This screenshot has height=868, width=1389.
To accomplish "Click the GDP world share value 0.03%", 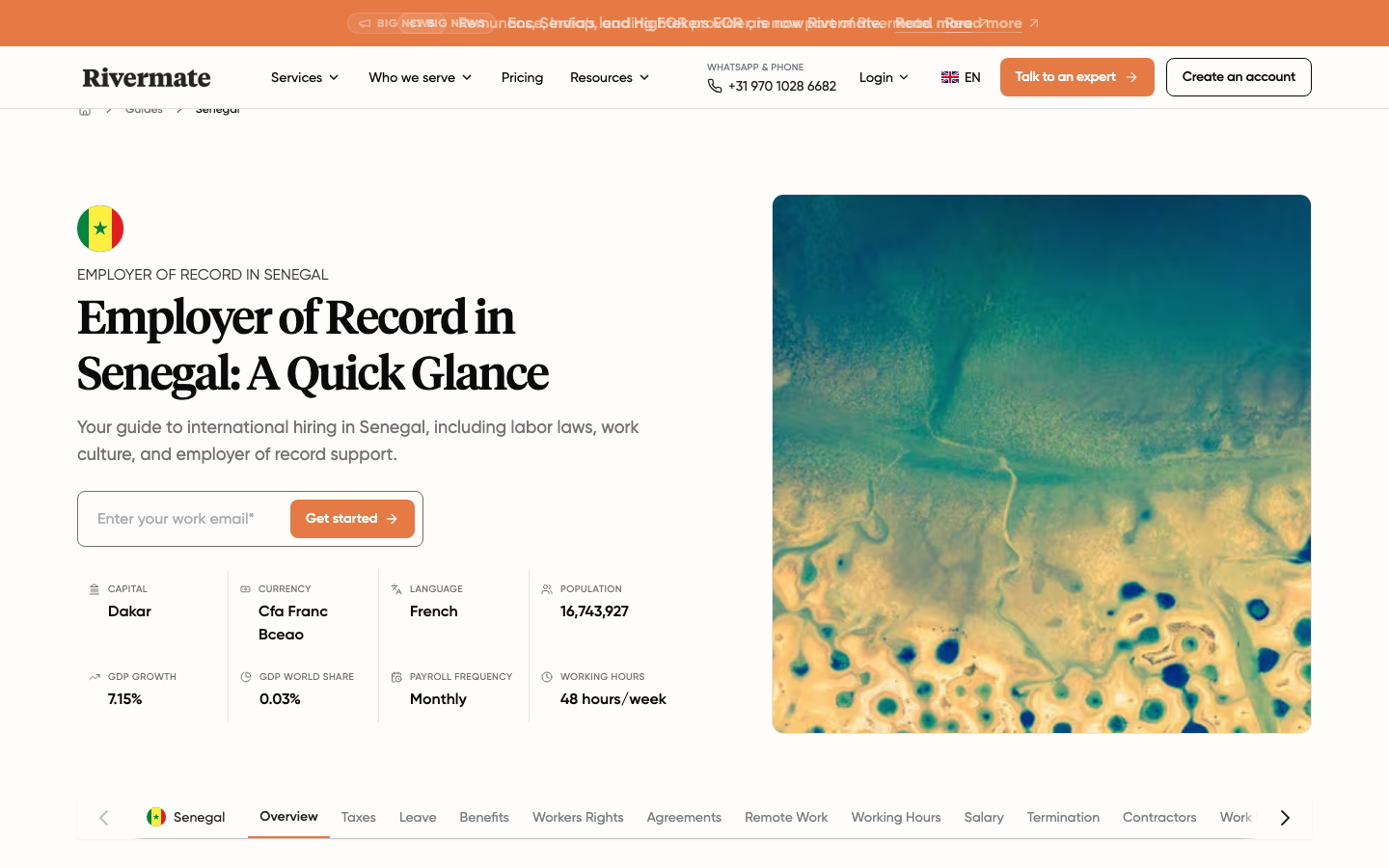I will 280,699.
